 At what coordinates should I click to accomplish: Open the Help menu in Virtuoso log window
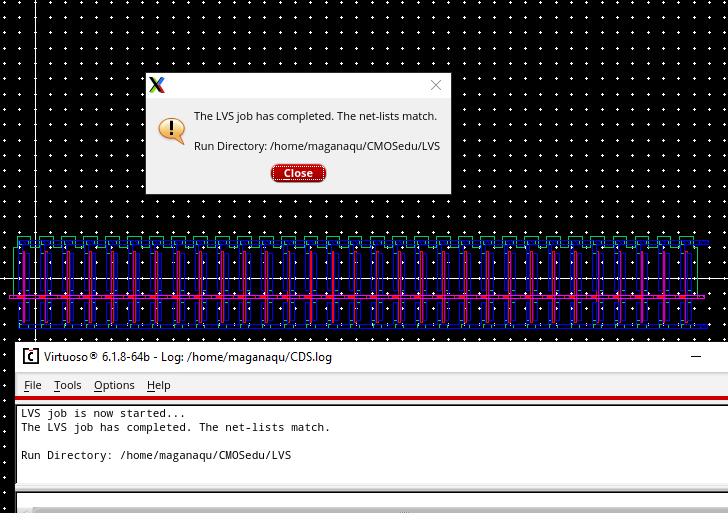click(159, 385)
